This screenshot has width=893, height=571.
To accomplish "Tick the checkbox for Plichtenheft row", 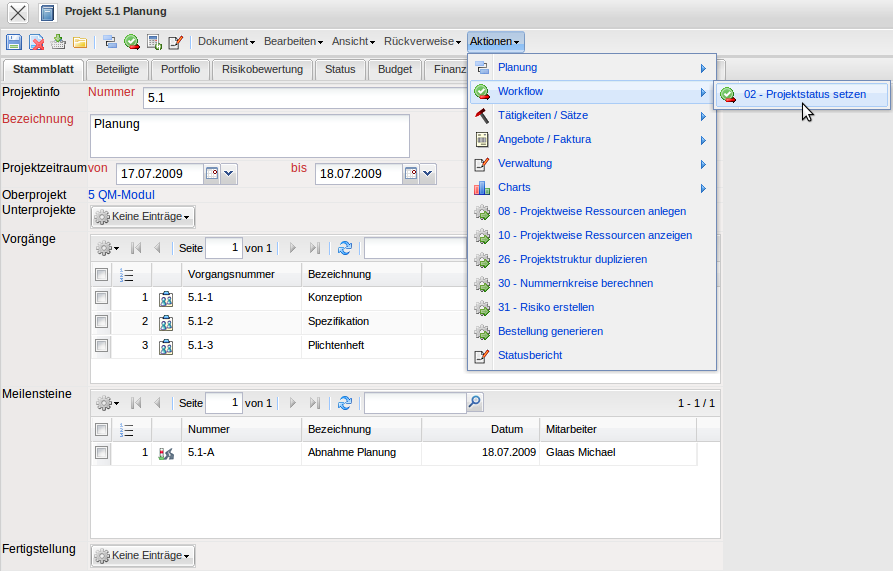I will coord(101,346).
